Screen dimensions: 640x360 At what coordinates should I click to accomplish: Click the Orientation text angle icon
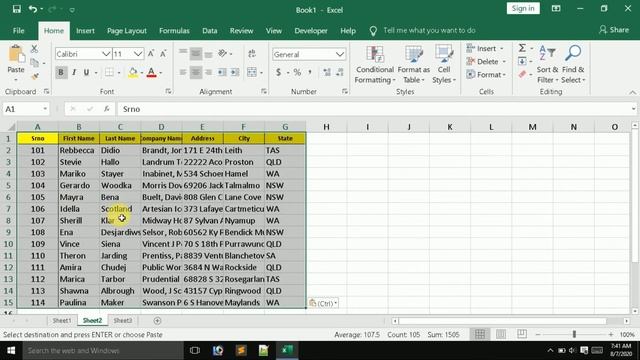(222, 53)
